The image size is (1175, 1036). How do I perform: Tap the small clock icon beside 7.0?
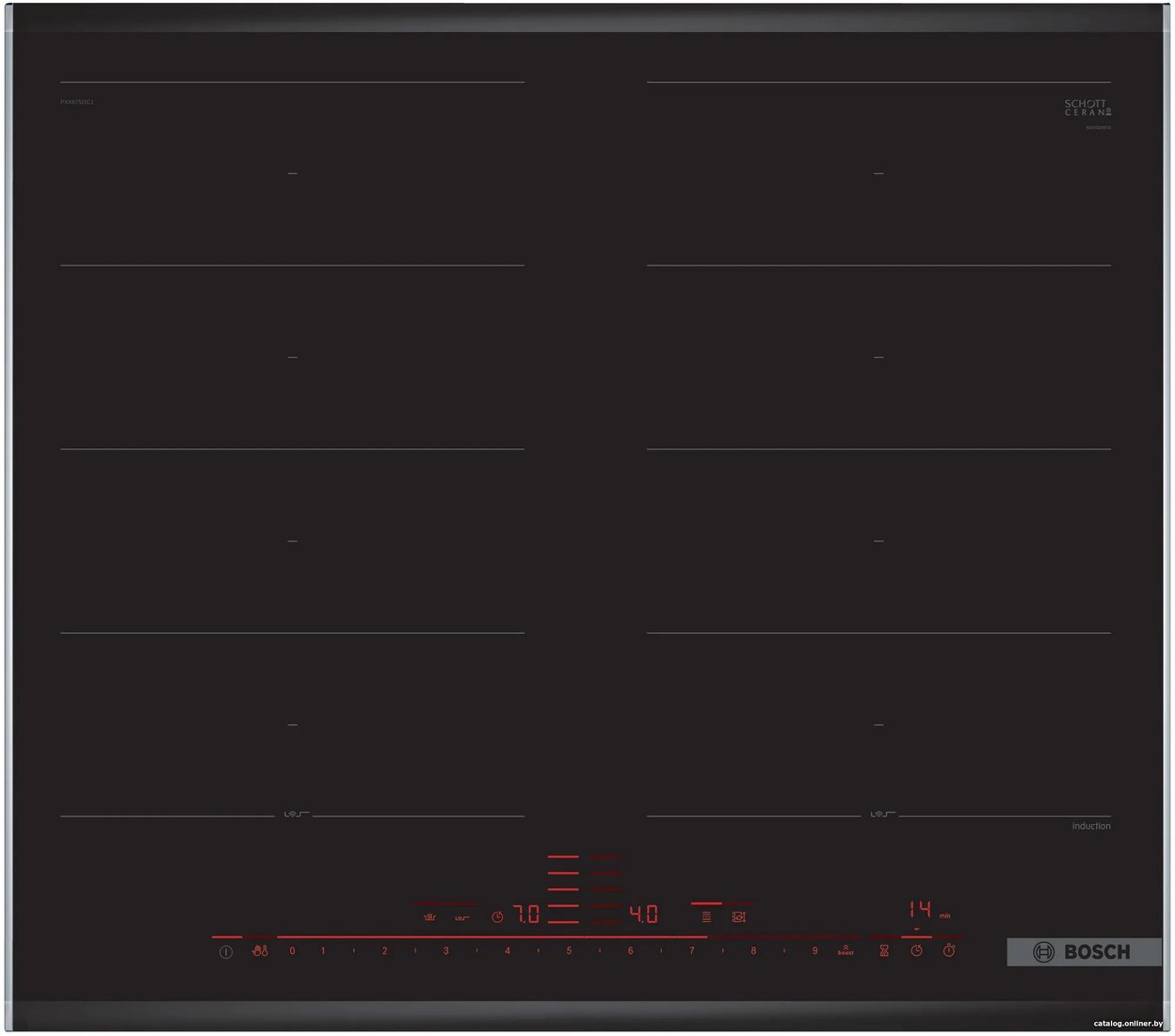pos(497,916)
